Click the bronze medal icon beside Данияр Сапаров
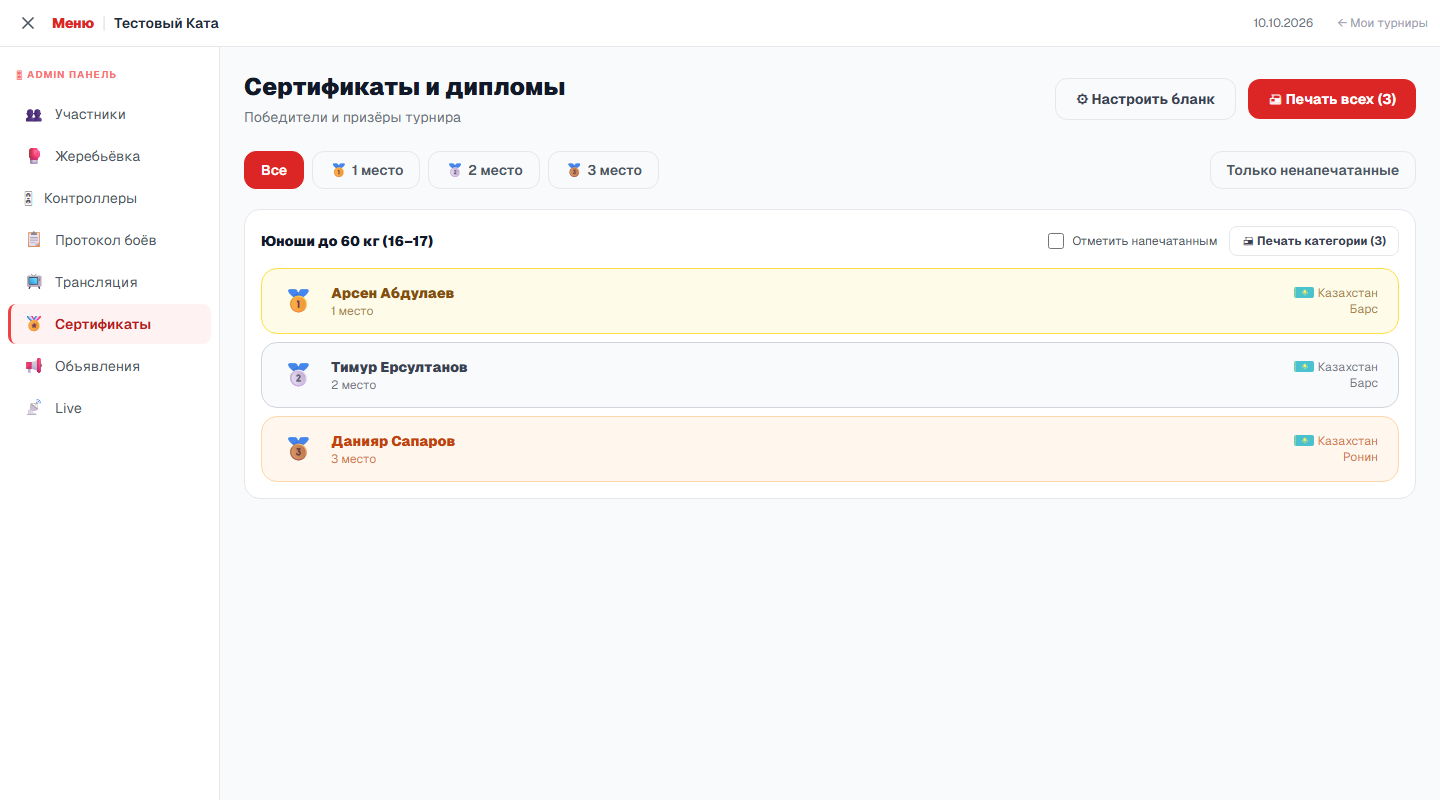The image size is (1440, 800). coord(298,449)
